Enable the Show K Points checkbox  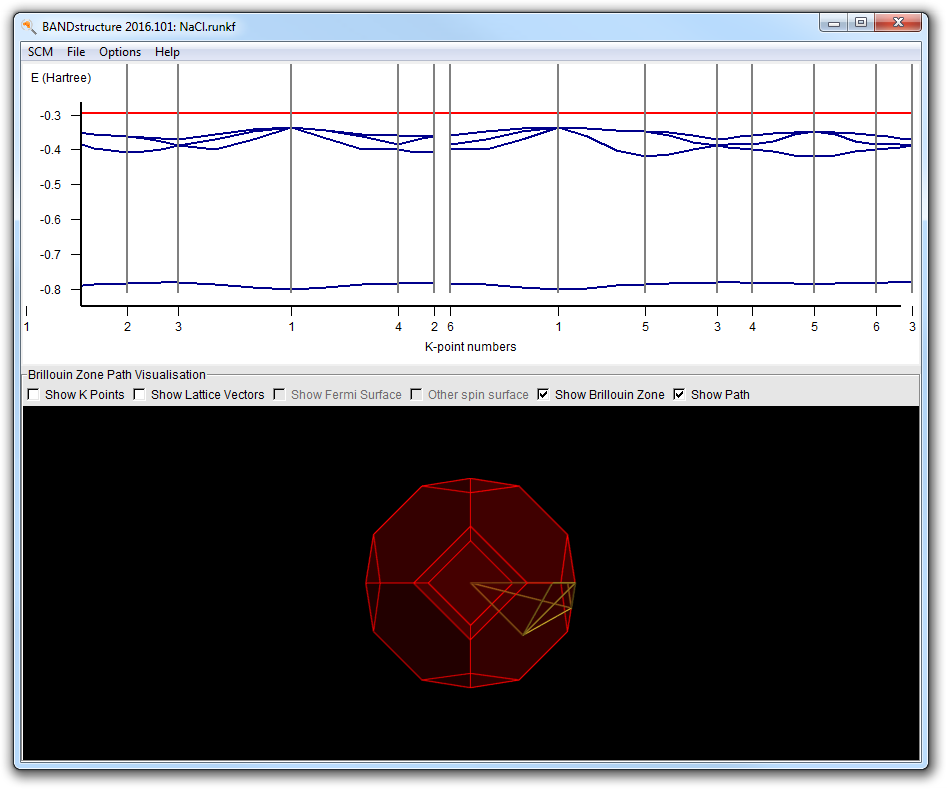pyautogui.click(x=34, y=394)
